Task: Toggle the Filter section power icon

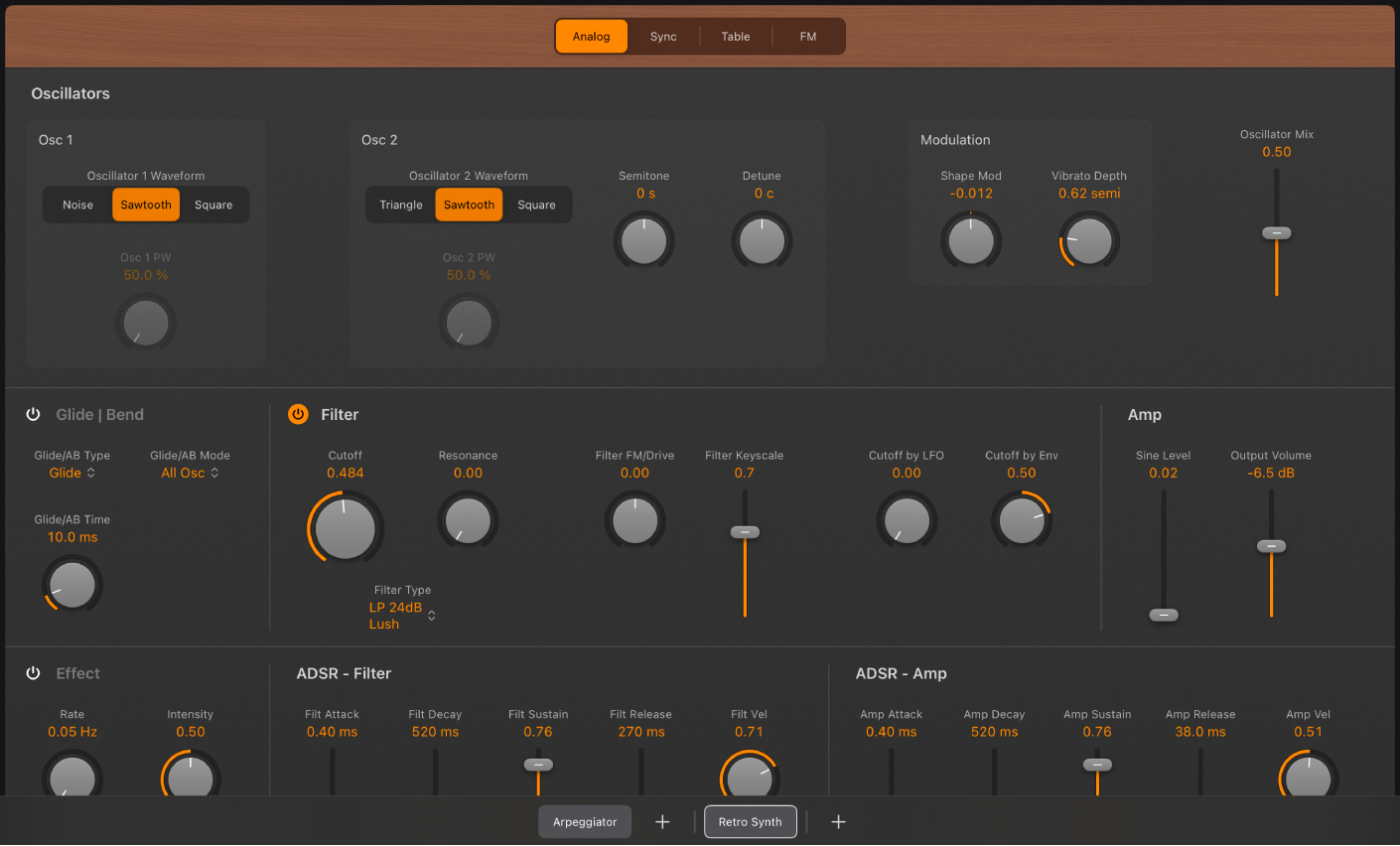Action: coord(298,414)
